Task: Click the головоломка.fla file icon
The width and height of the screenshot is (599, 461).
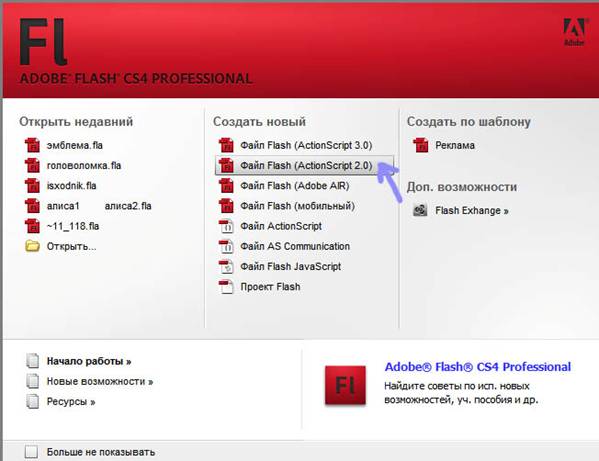Action: tap(32, 165)
